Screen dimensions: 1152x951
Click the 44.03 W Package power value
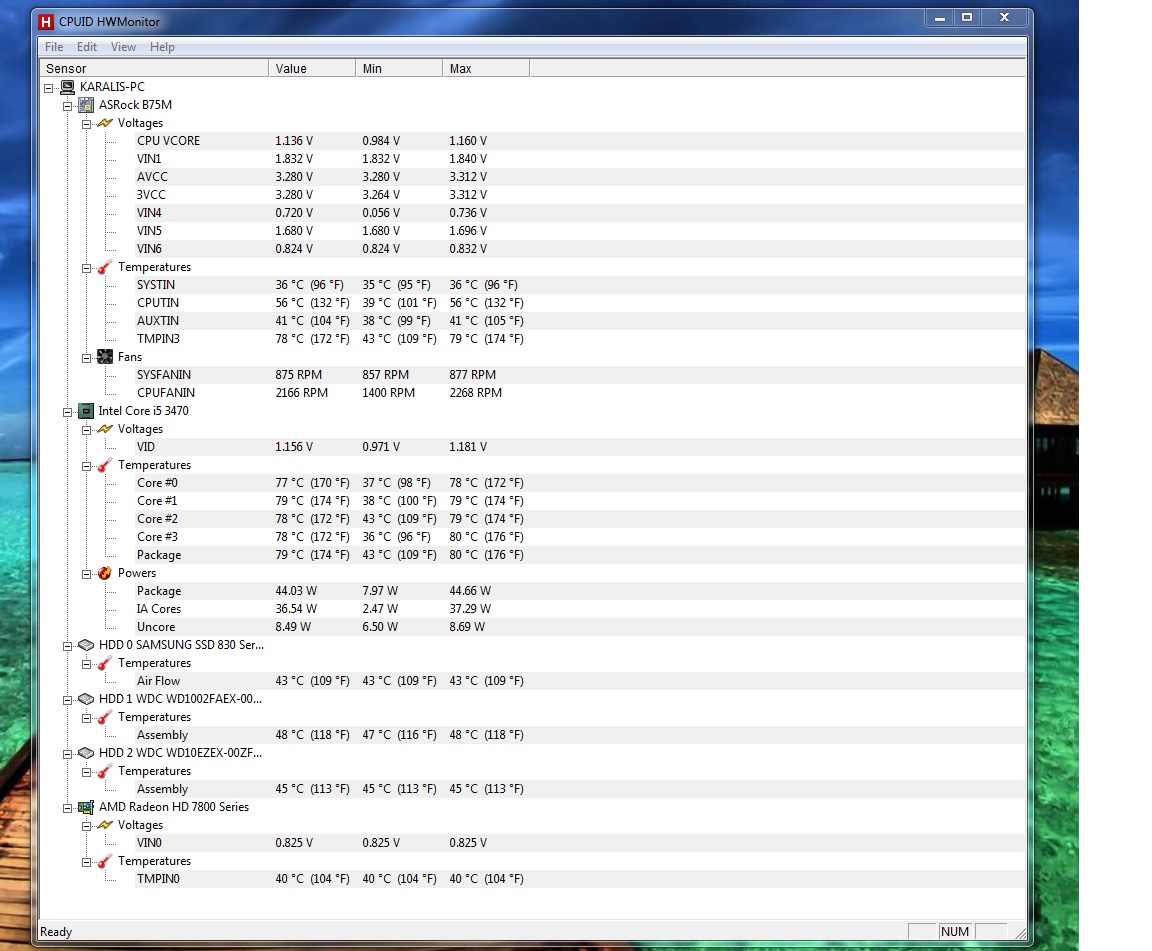[x=295, y=591]
